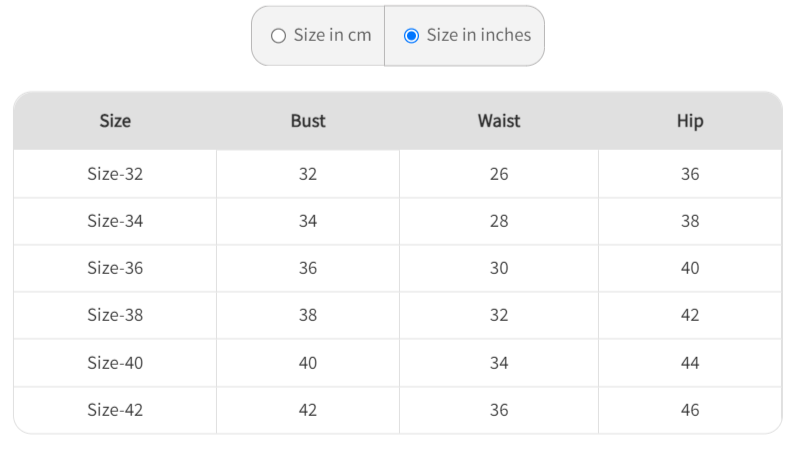Image resolution: width=793 pixels, height=464 pixels.
Task: Select the Size-34 row label
Action: coord(115,221)
